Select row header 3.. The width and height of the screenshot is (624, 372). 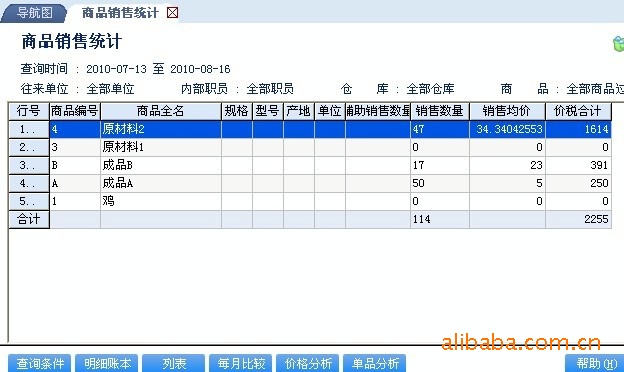[x=29, y=165]
